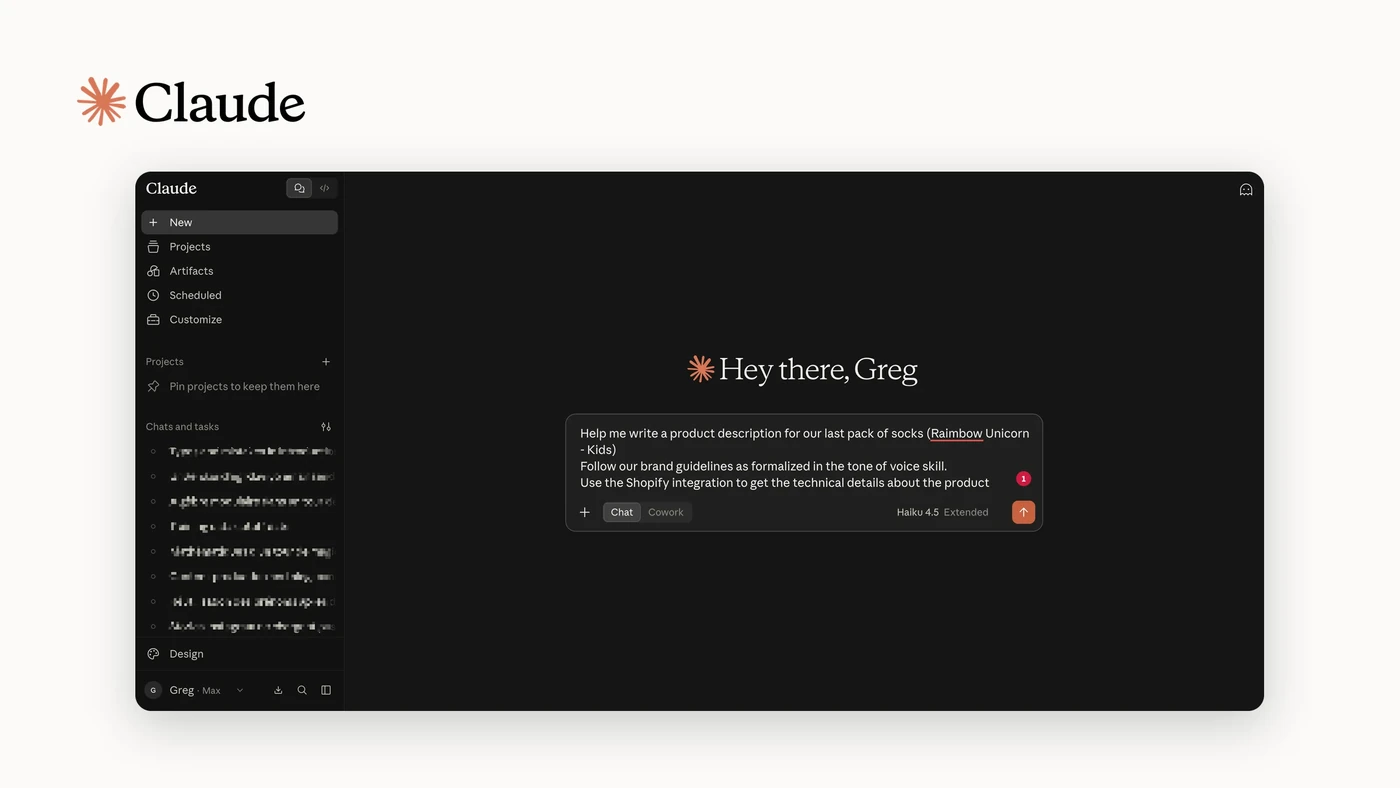Open search with the magnifier icon
The height and width of the screenshot is (788, 1400).
click(302, 690)
